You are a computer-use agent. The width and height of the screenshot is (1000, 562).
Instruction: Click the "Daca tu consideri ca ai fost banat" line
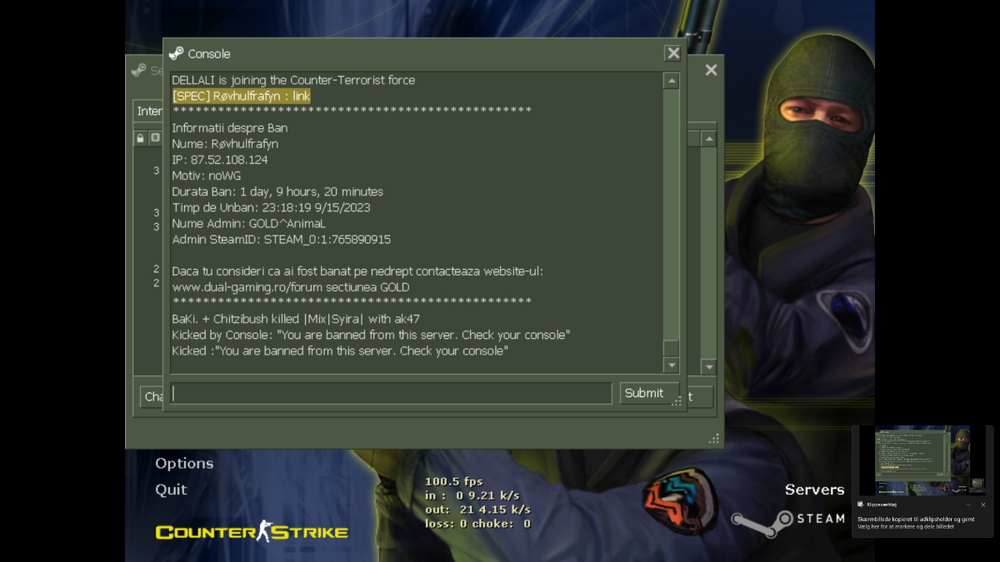click(357, 271)
